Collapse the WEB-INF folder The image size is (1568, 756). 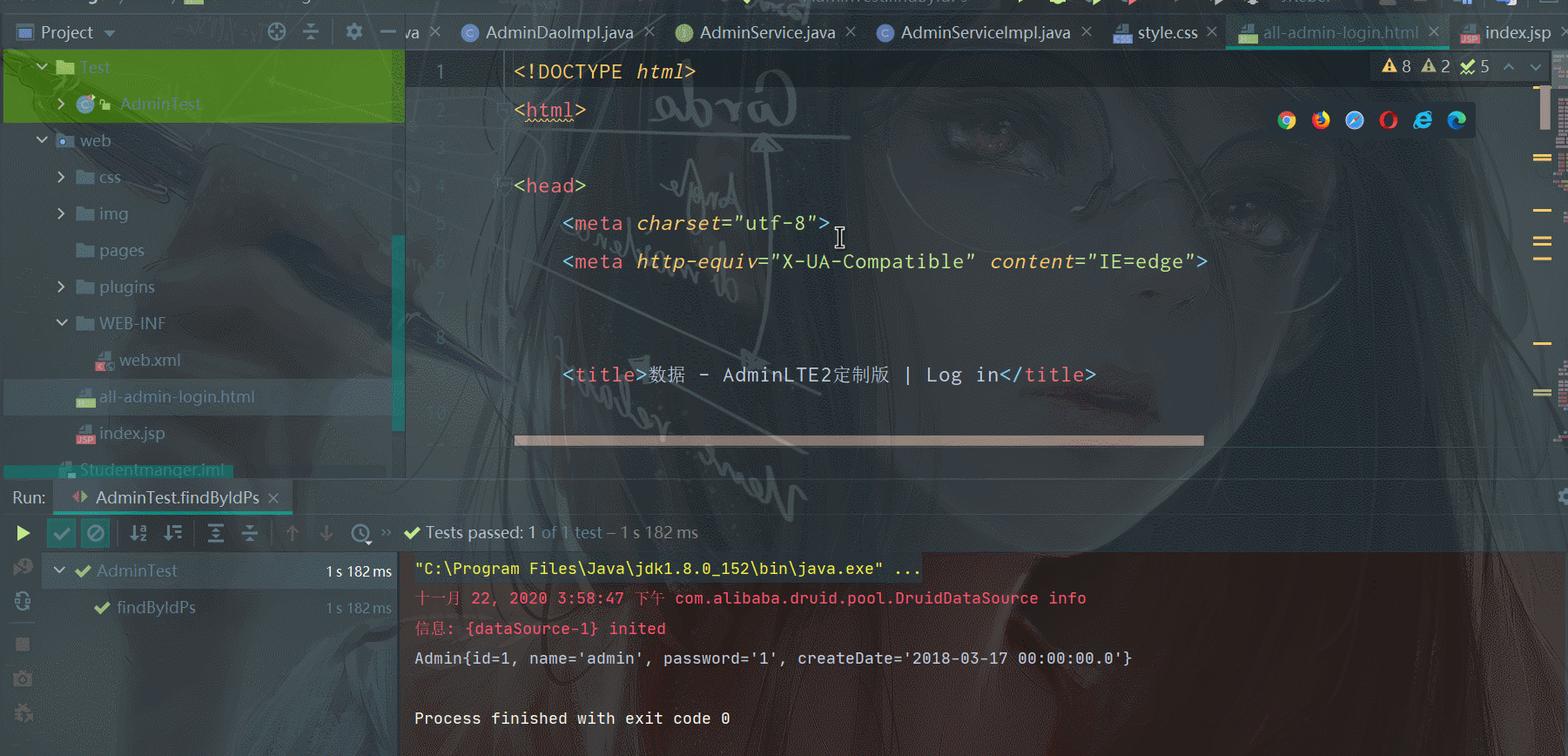tap(62, 322)
